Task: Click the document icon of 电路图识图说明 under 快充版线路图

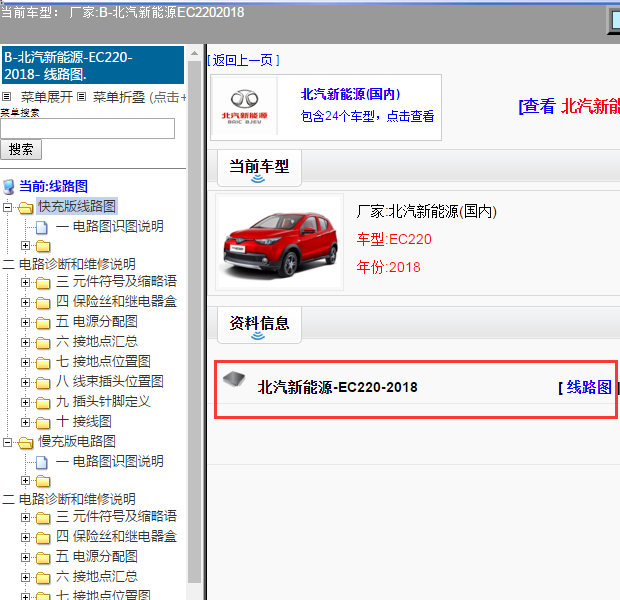Action: click(42, 227)
